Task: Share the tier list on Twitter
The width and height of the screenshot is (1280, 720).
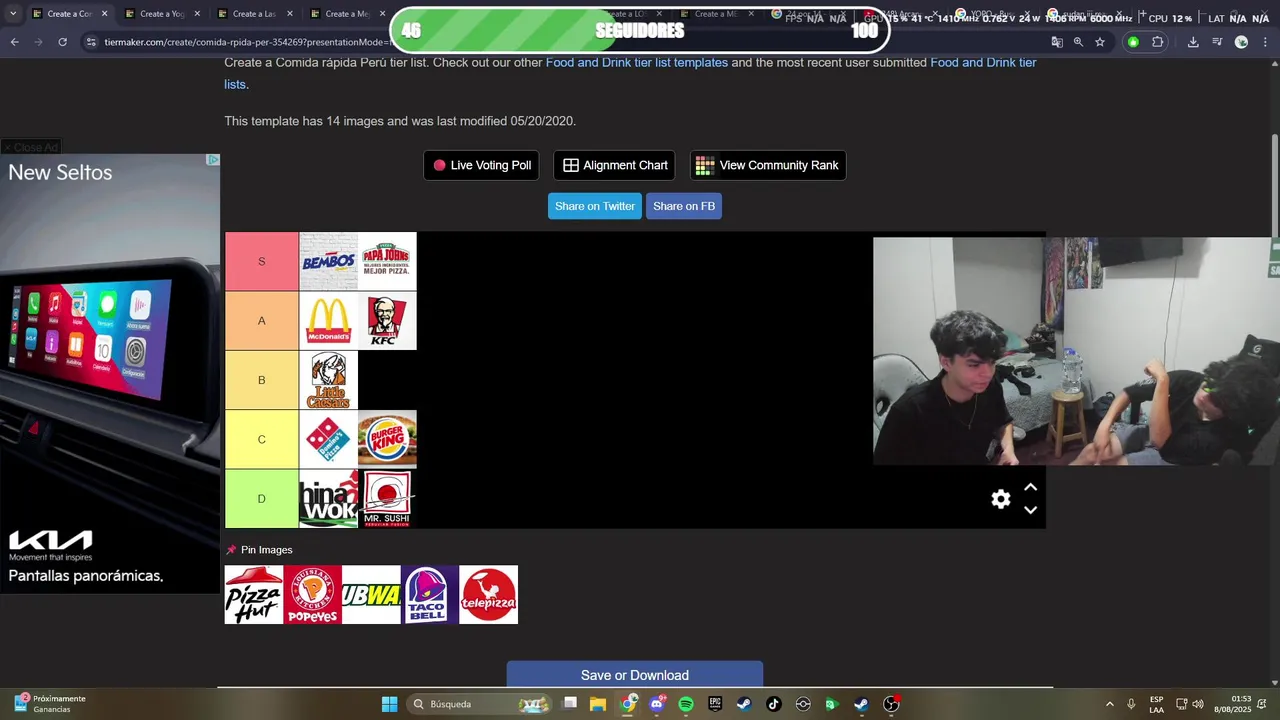Action: point(595,206)
